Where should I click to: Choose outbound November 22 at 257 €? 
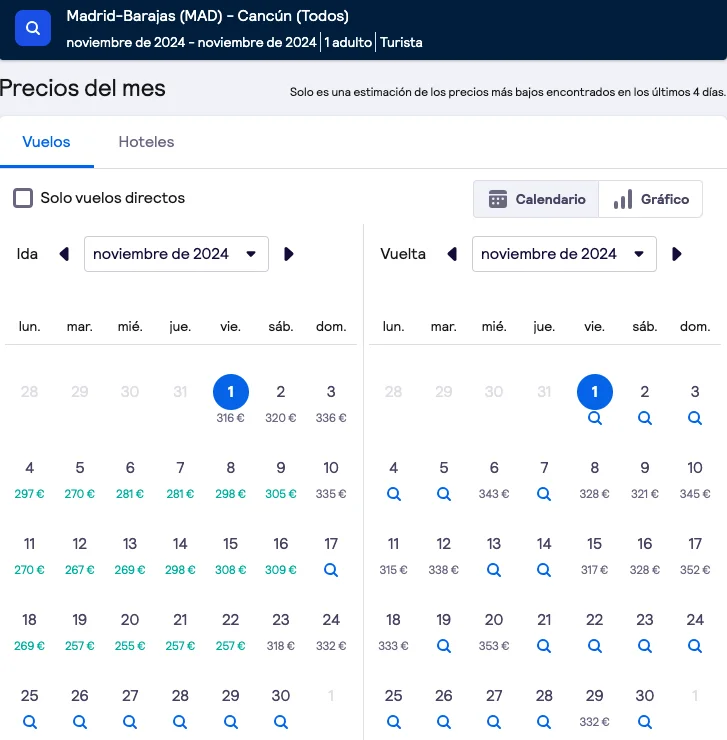tap(230, 632)
